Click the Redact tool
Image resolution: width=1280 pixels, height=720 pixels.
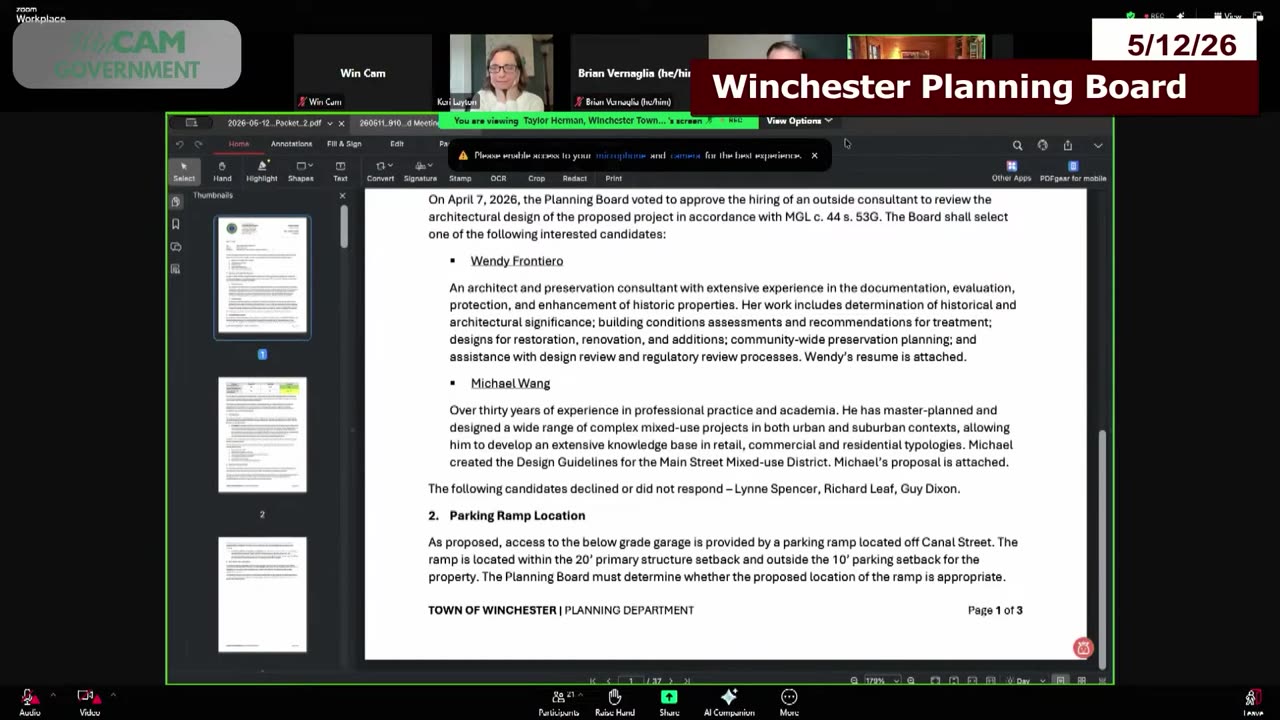tap(574, 178)
